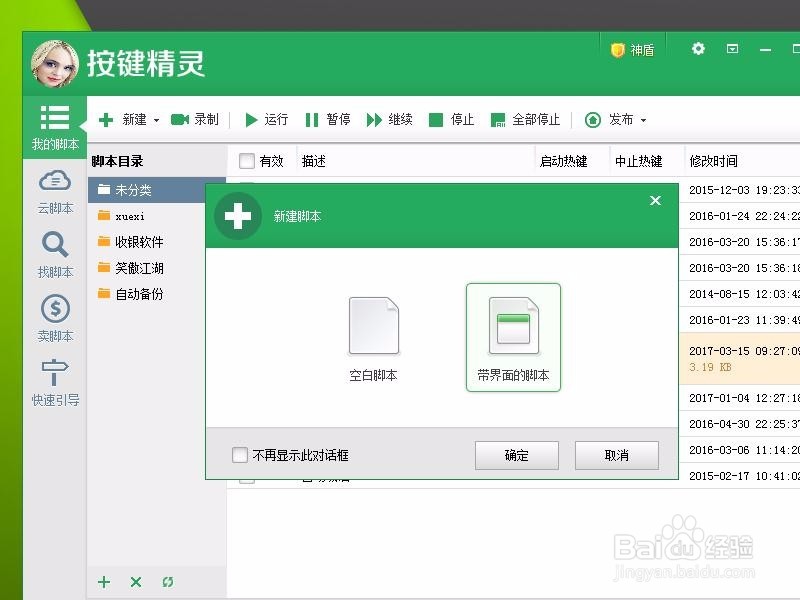This screenshot has width=800, height=600.
Task: Open the 我的脚本 sidebar section
Action: tap(55, 127)
